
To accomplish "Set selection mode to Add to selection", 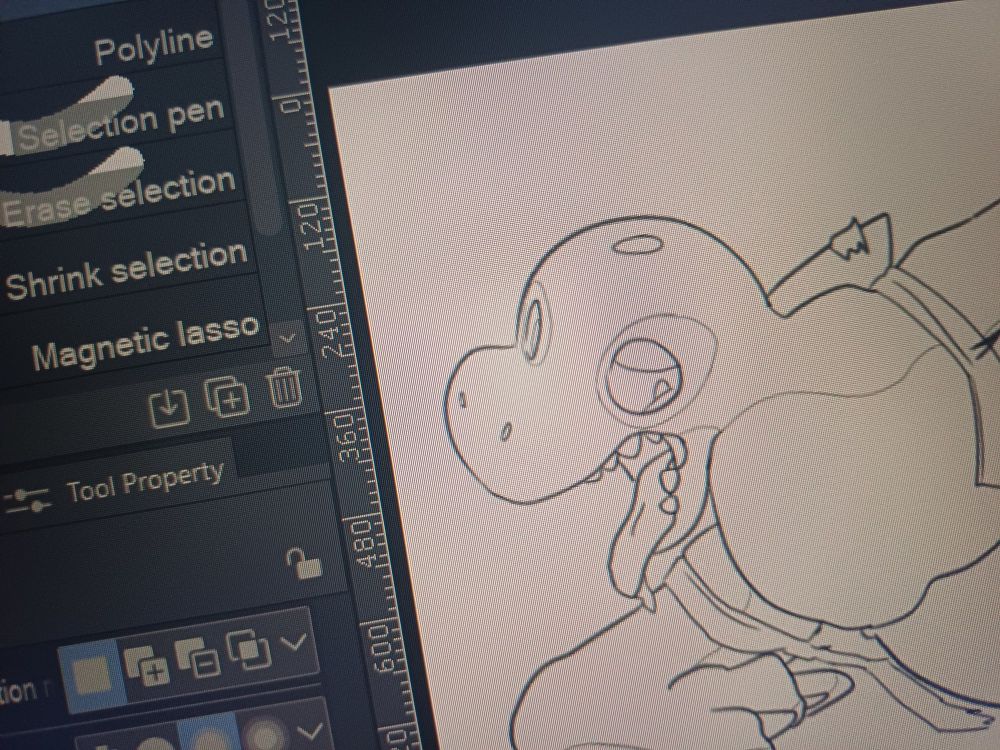I will tap(147, 666).
